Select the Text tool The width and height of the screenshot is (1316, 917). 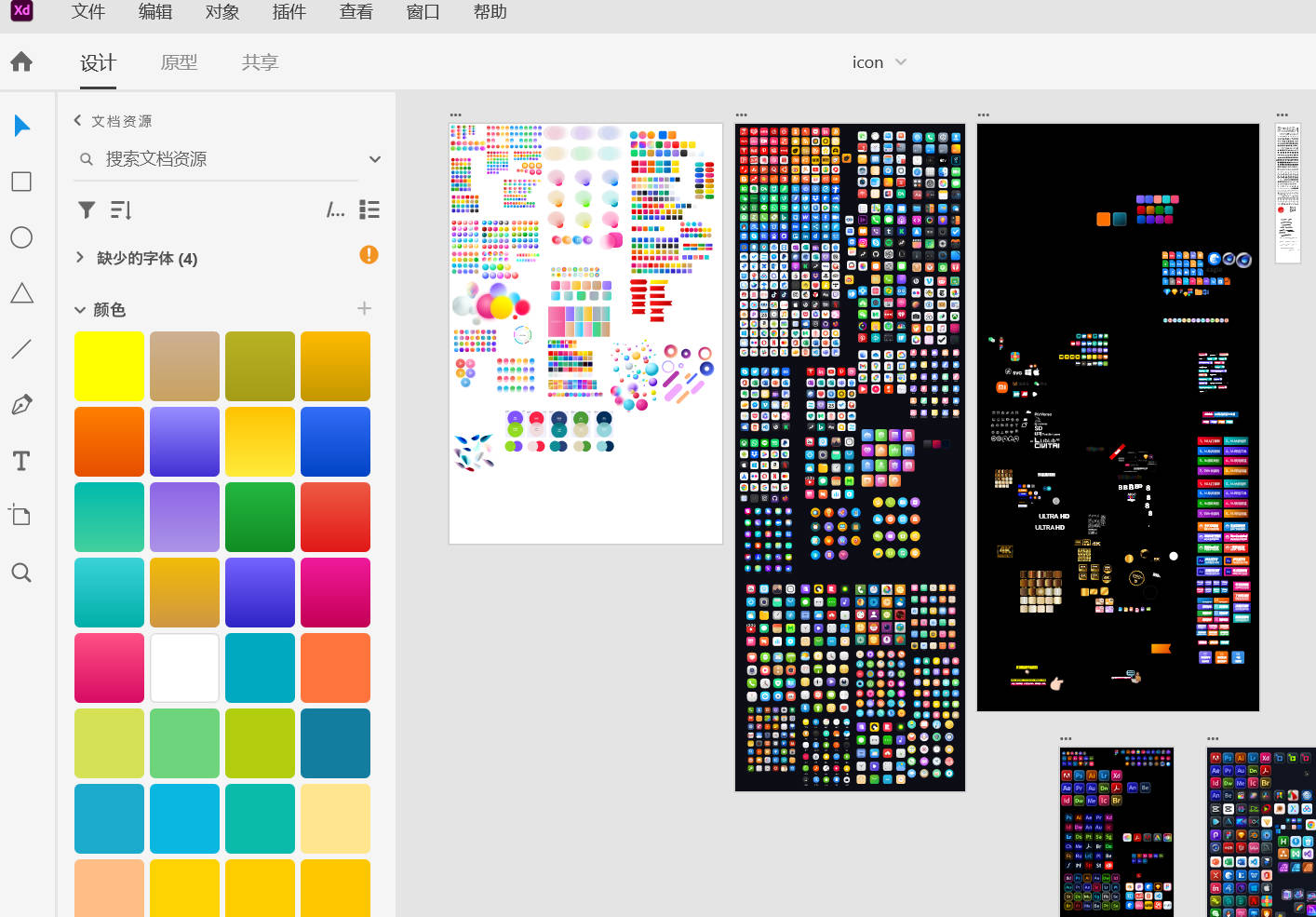coord(20,460)
